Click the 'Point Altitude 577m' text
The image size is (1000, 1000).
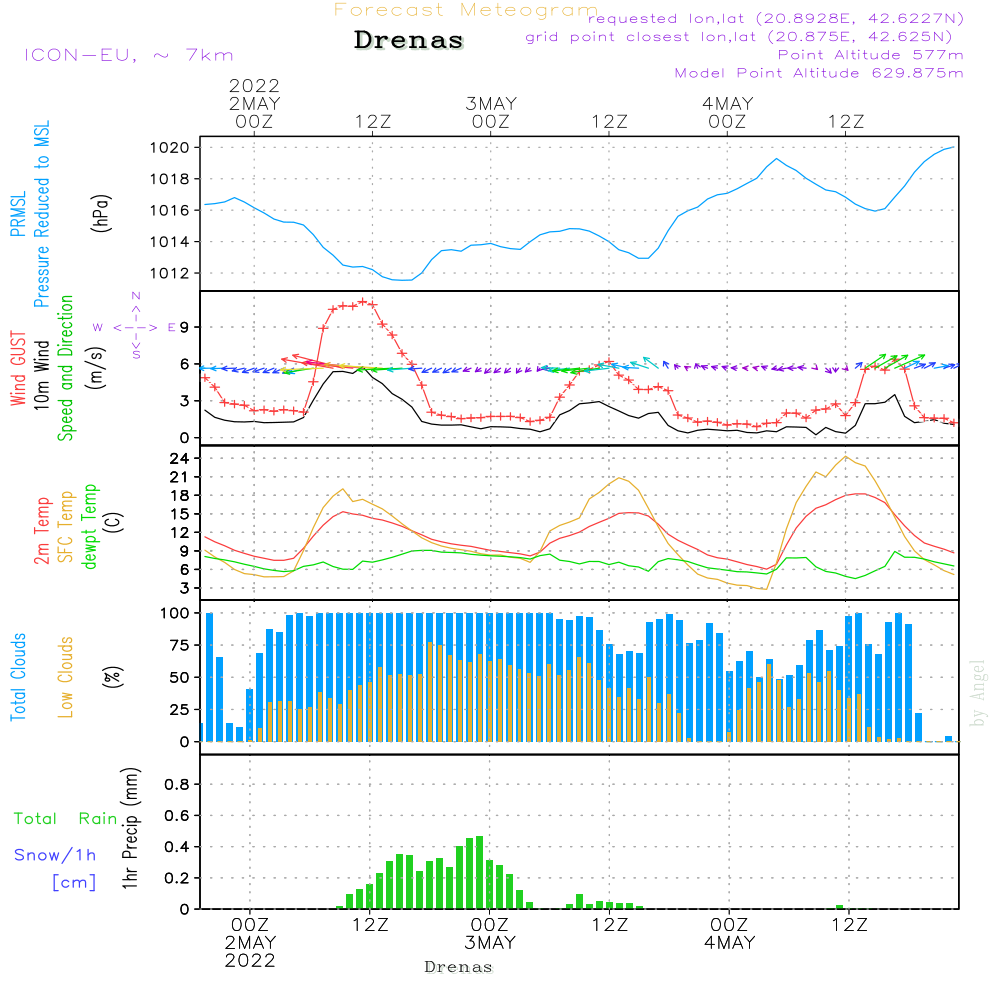coord(871,55)
